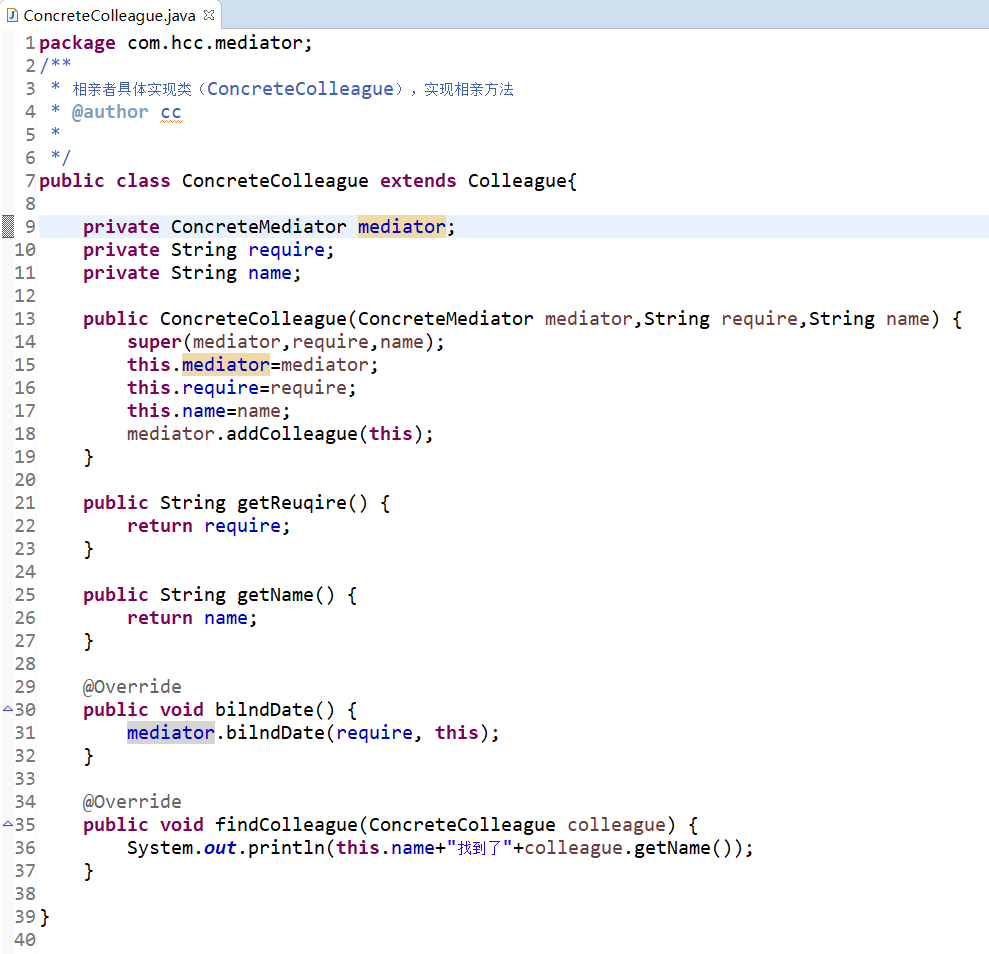Click 'System' on line 36
Screen dimensions: 989x954
(160, 847)
